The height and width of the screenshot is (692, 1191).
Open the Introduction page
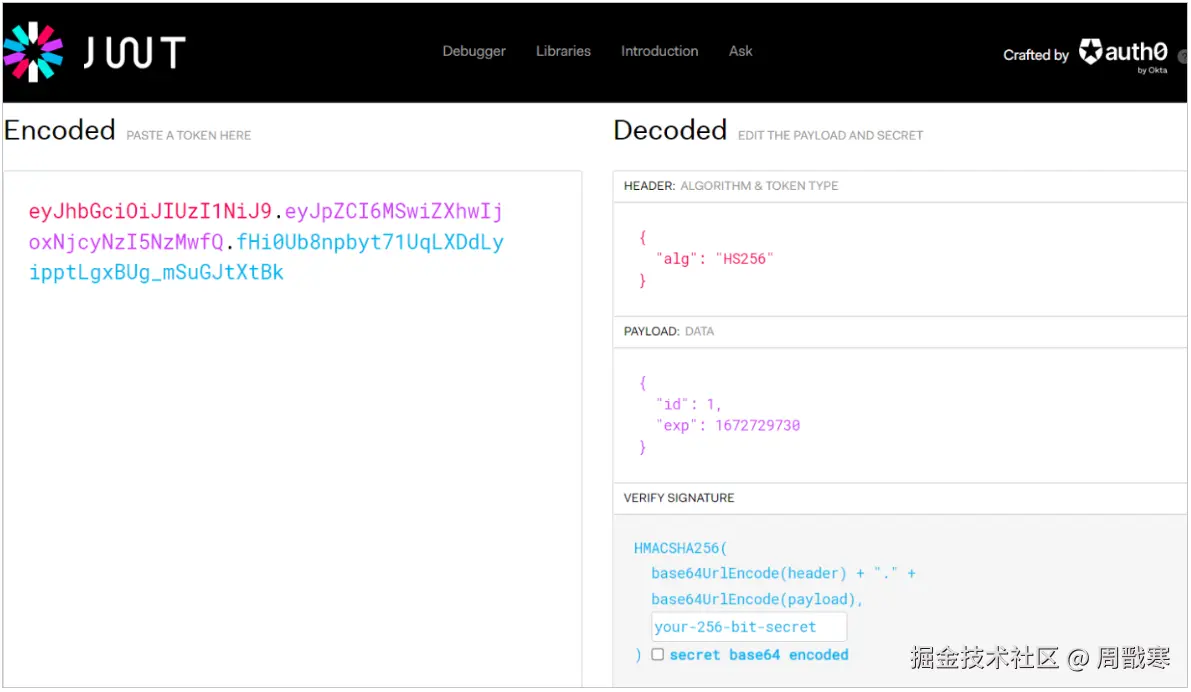(x=659, y=51)
